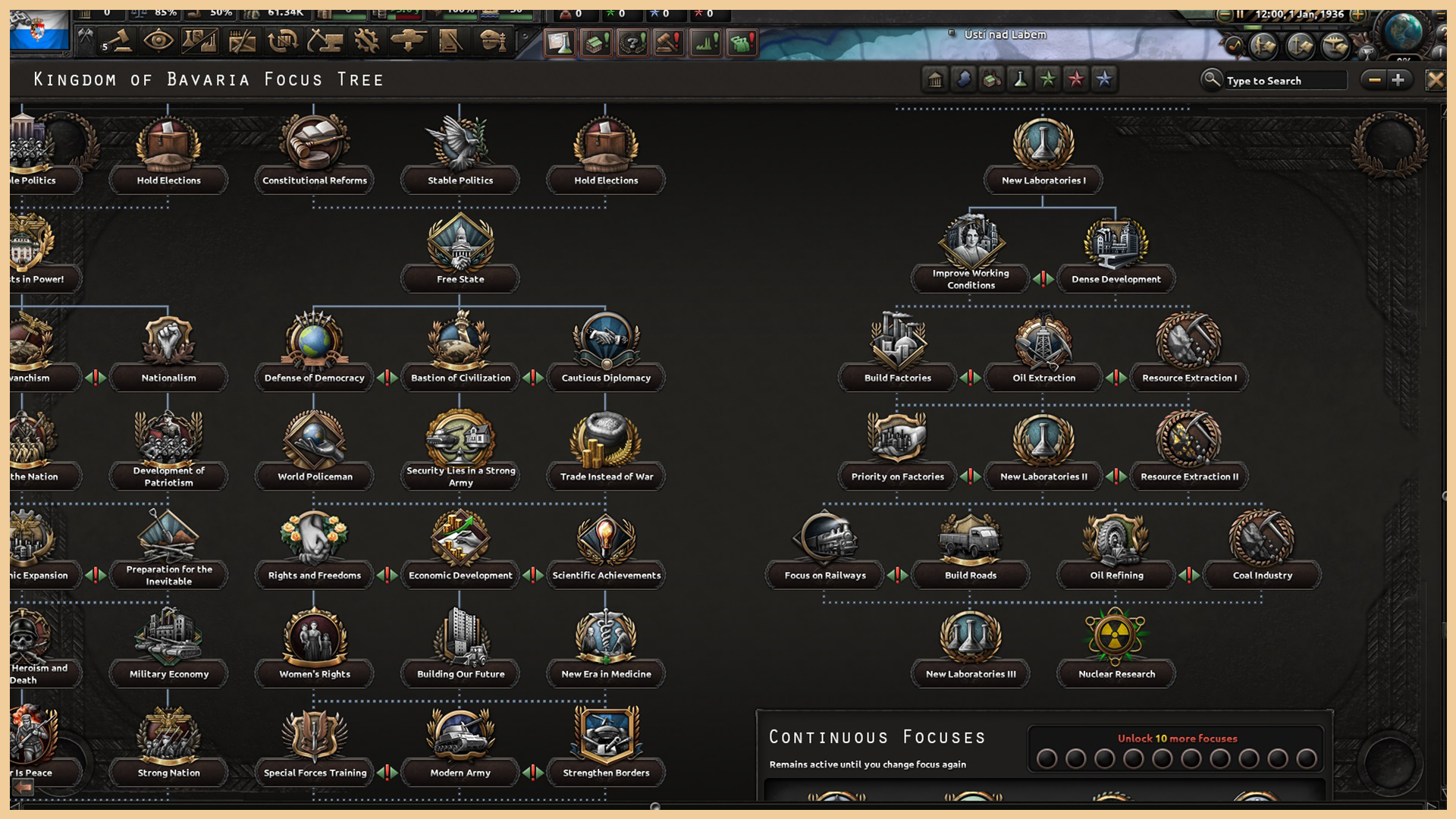Select the Modern Army focus
This screenshot has height=819, width=1456.
tap(460, 747)
